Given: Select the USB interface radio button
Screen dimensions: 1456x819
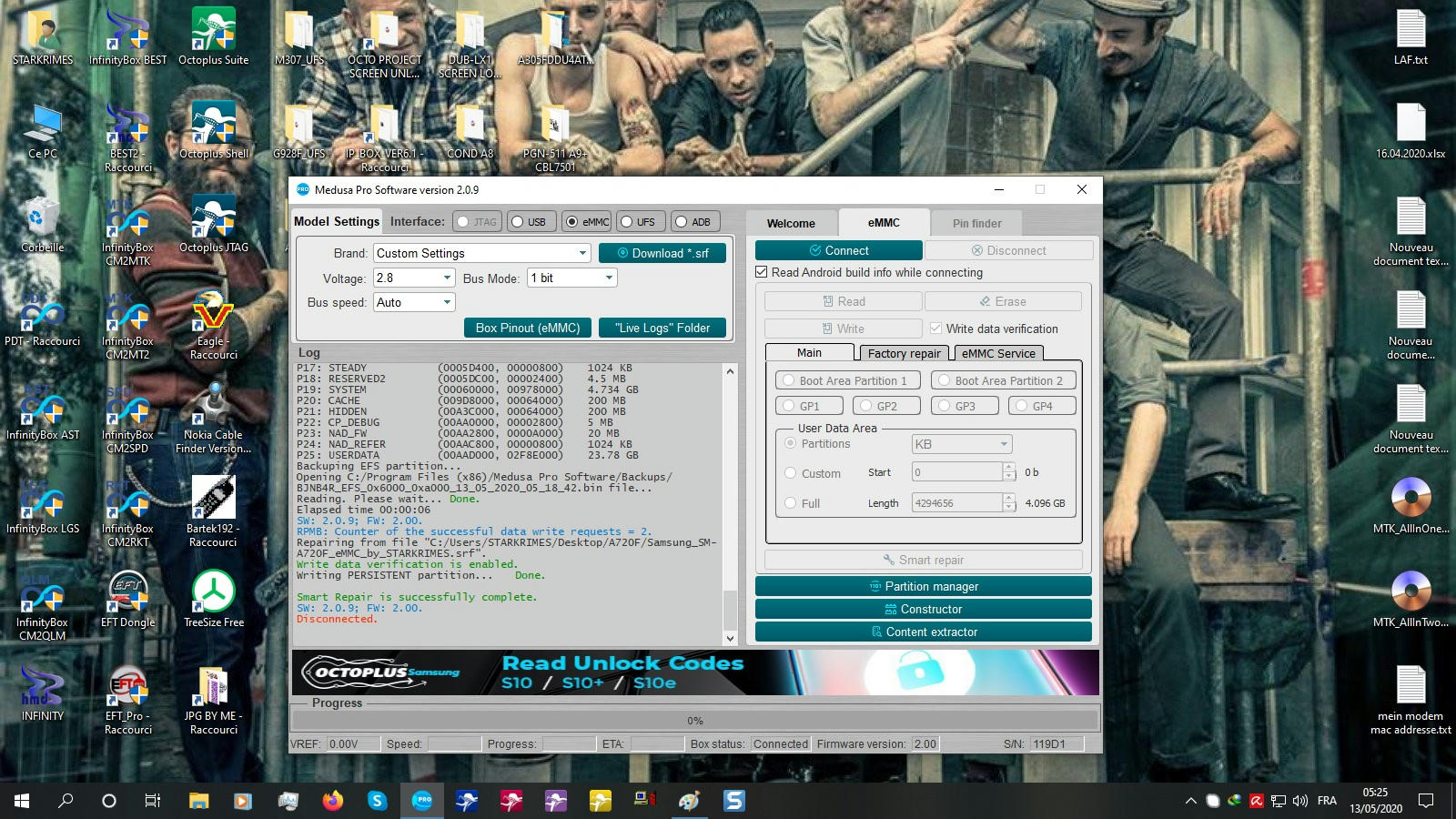Looking at the screenshot, I should coord(518,222).
